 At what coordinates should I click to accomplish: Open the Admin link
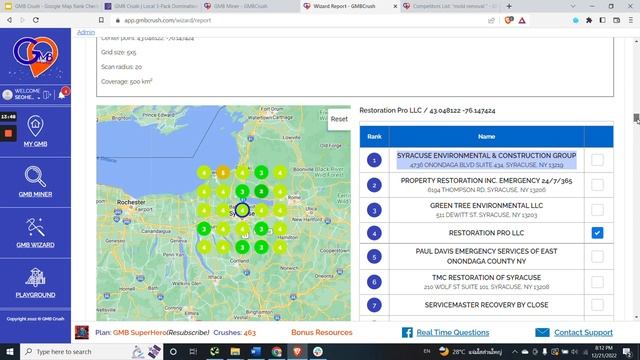pyautogui.click(x=86, y=32)
